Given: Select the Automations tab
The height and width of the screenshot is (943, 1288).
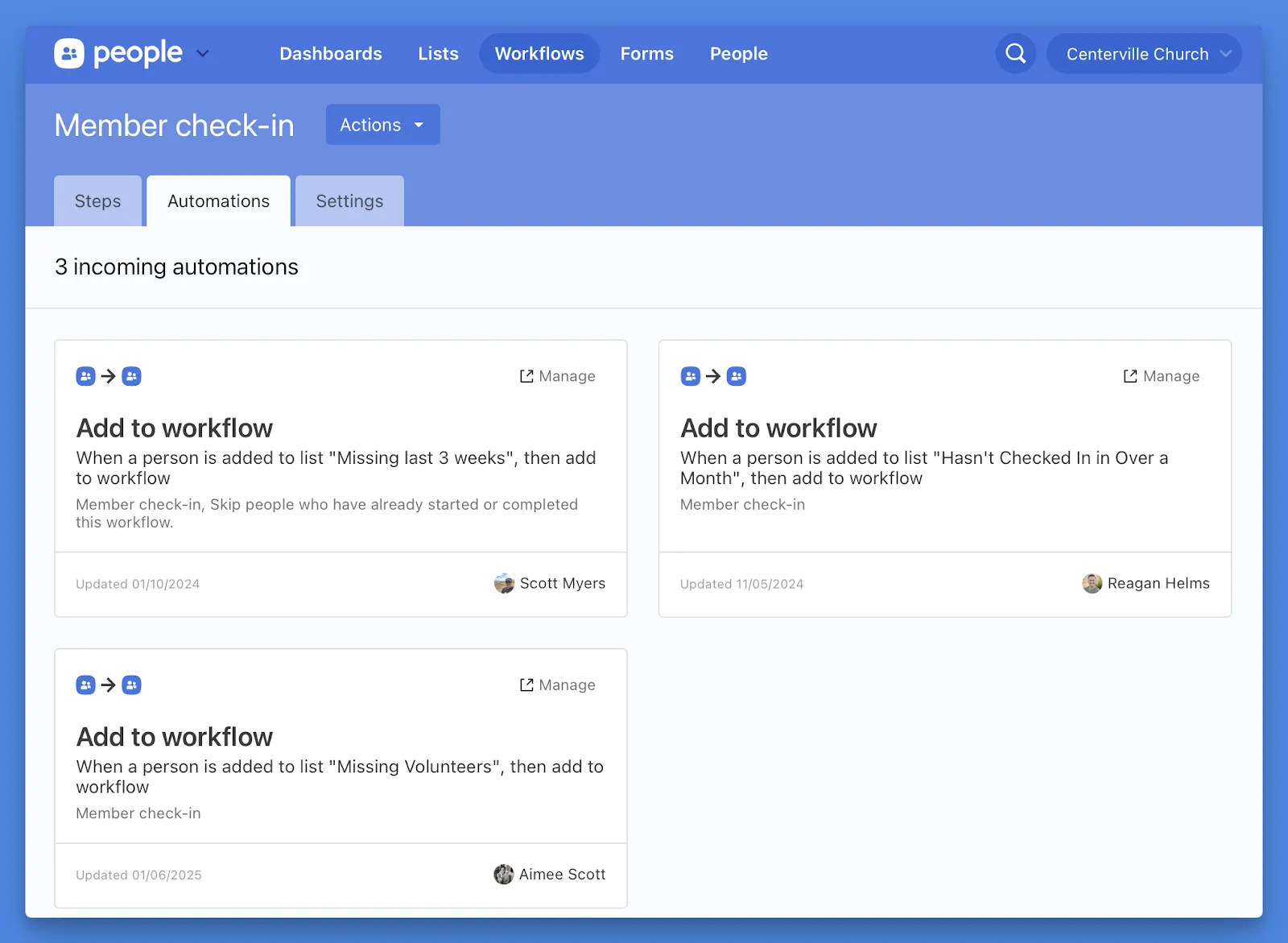Looking at the screenshot, I should 218,201.
